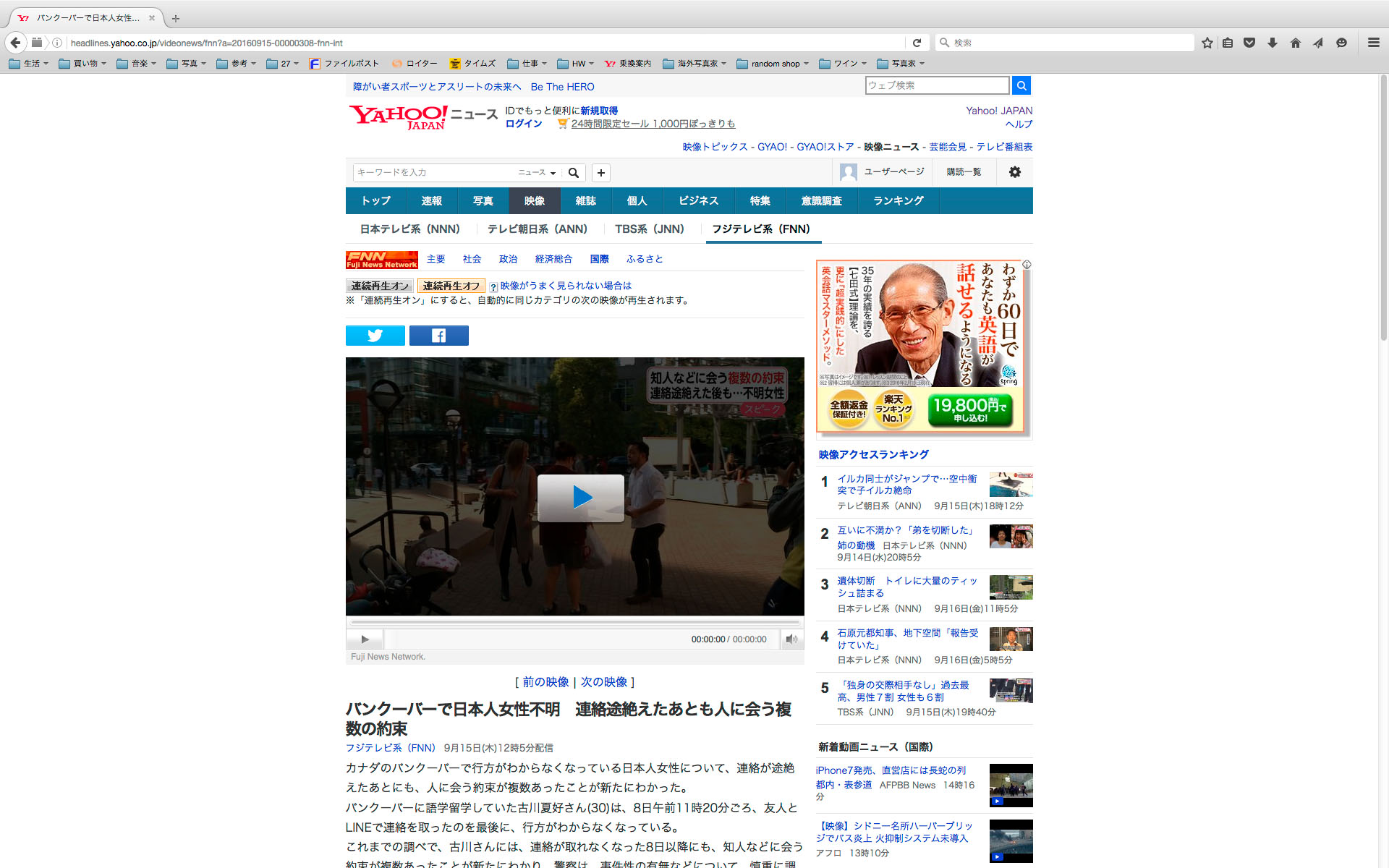Open Firefox downloads arrow icon
This screenshot has height=868, width=1389.
coord(1273,43)
